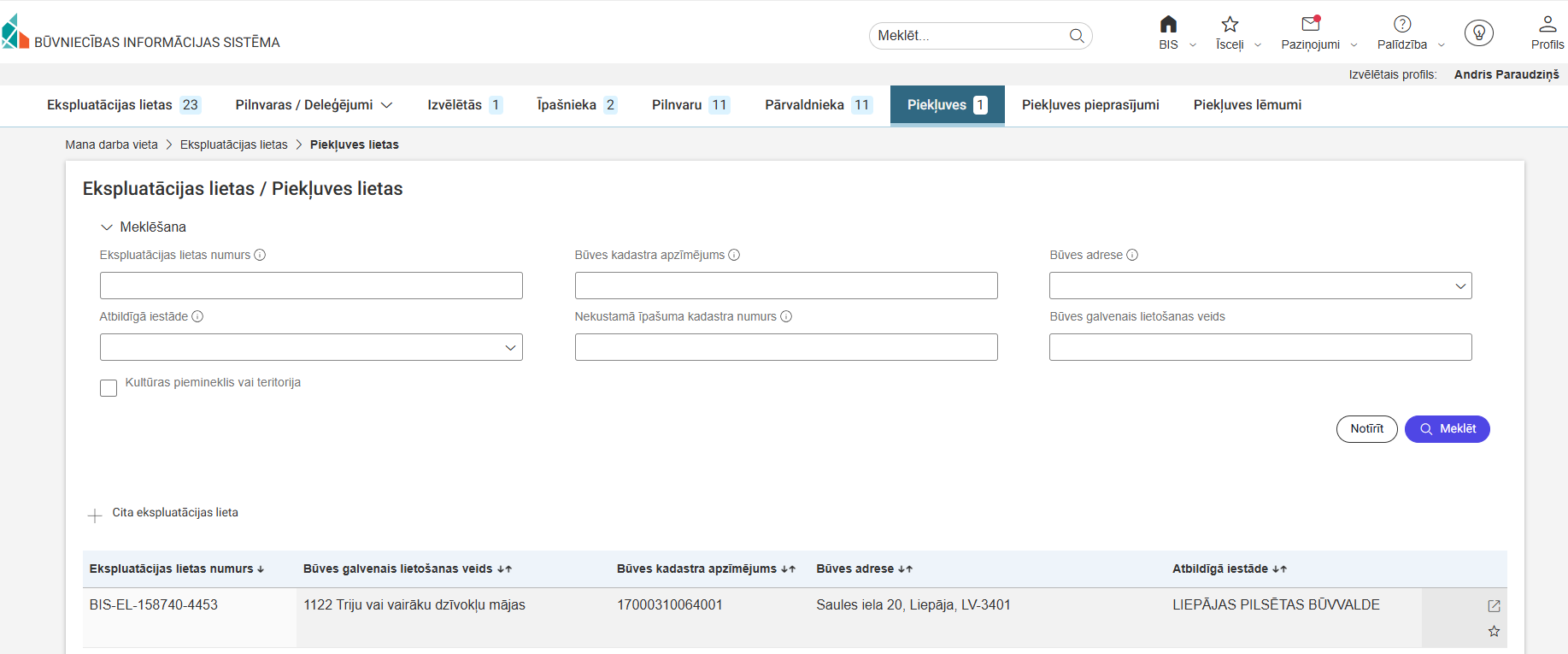Click the Palīdzība question mark icon
The image size is (1568, 654).
[x=1402, y=25]
